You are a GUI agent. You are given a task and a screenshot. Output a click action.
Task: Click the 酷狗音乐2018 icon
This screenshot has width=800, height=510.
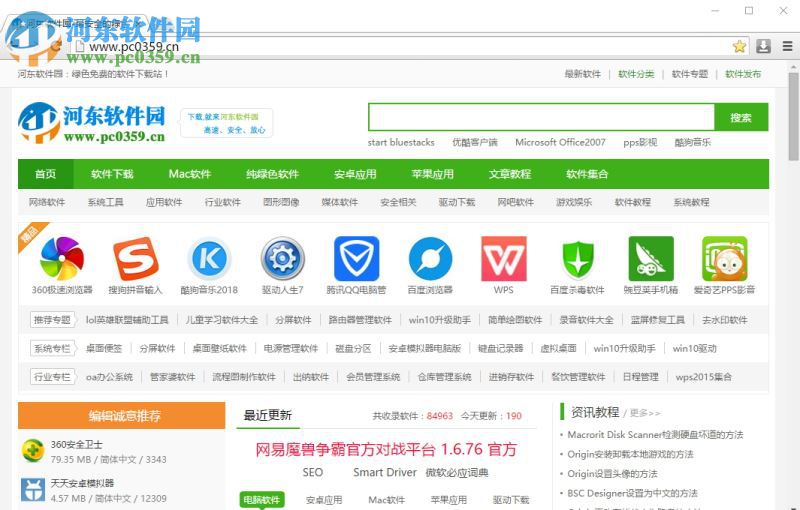coord(209,259)
